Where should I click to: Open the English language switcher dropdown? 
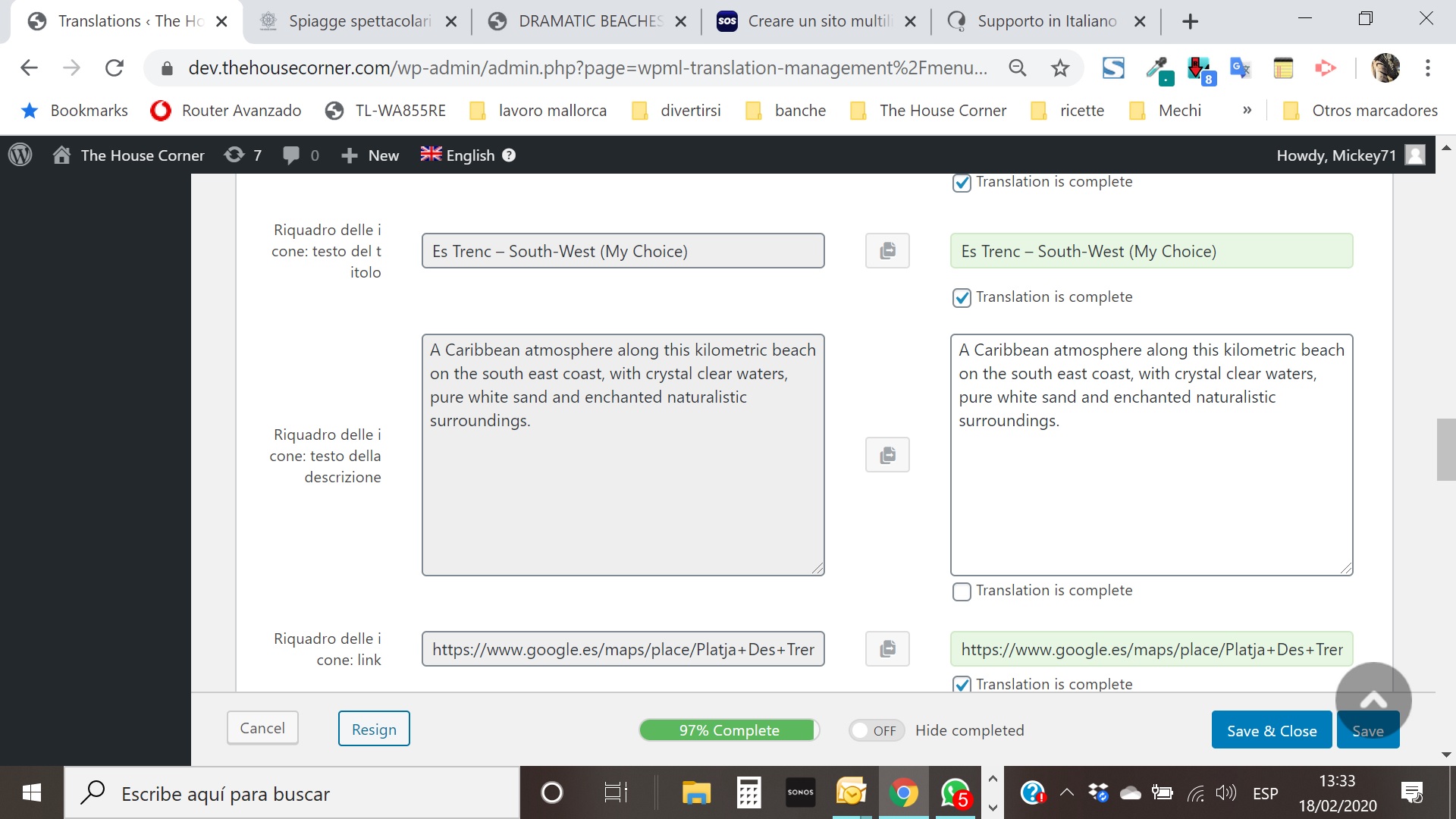click(x=458, y=155)
